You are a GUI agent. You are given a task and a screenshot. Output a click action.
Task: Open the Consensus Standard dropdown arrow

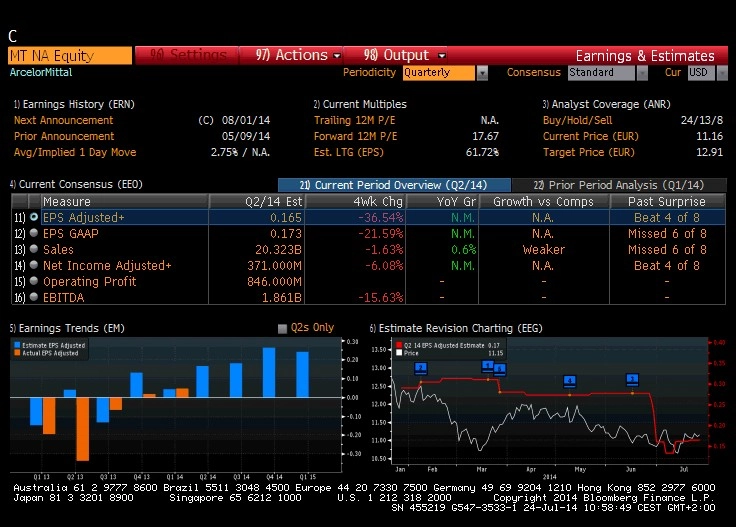[x=642, y=73]
